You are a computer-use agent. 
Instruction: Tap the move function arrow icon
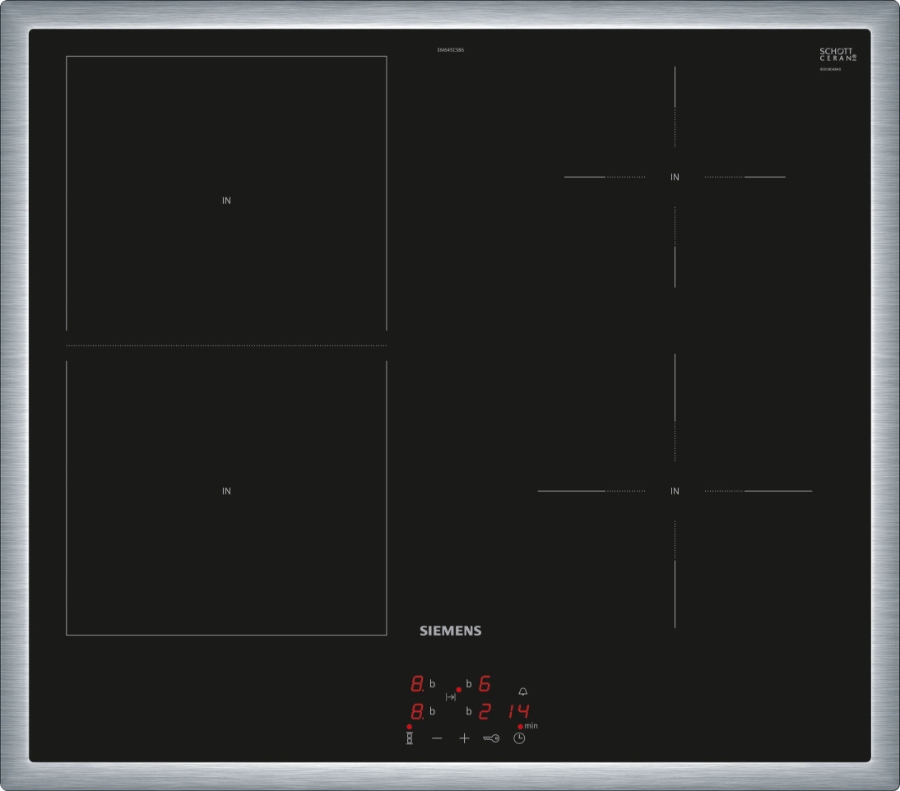(x=451, y=697)
